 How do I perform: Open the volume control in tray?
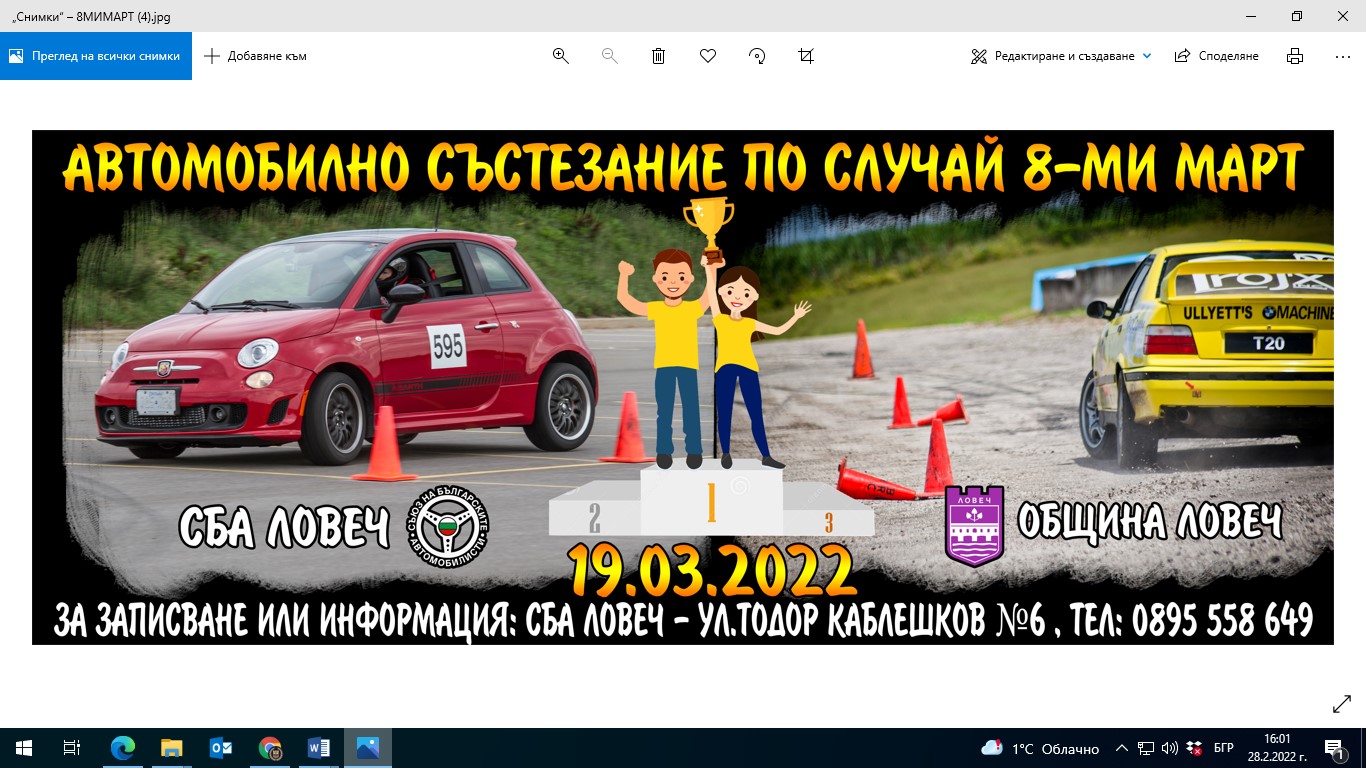[x=1169, y=748]
